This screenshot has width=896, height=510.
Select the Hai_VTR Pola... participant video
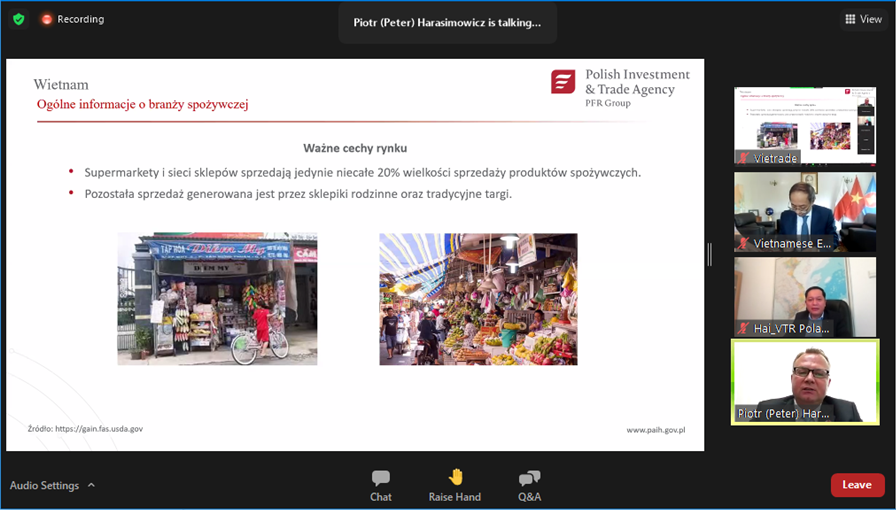(x=805, y=294)
